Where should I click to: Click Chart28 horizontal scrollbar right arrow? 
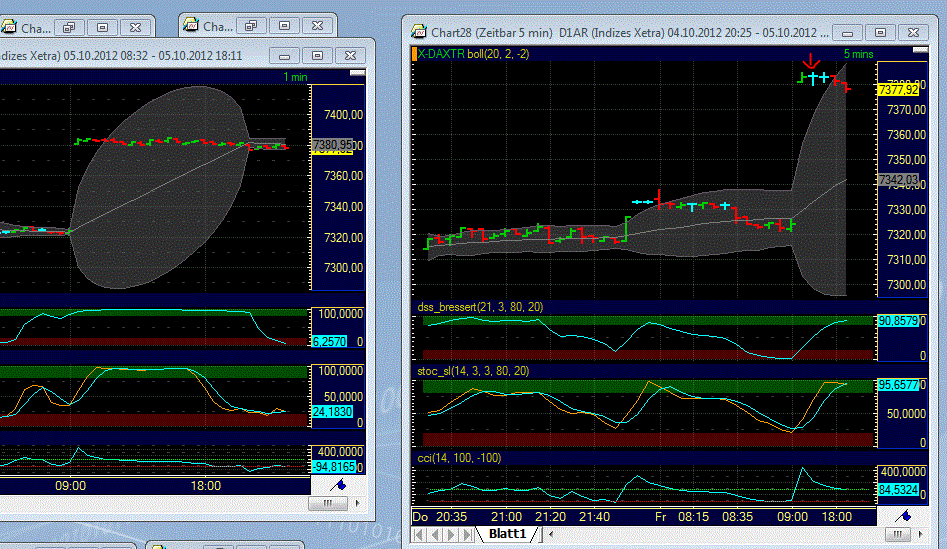click(x=920, y=534)
